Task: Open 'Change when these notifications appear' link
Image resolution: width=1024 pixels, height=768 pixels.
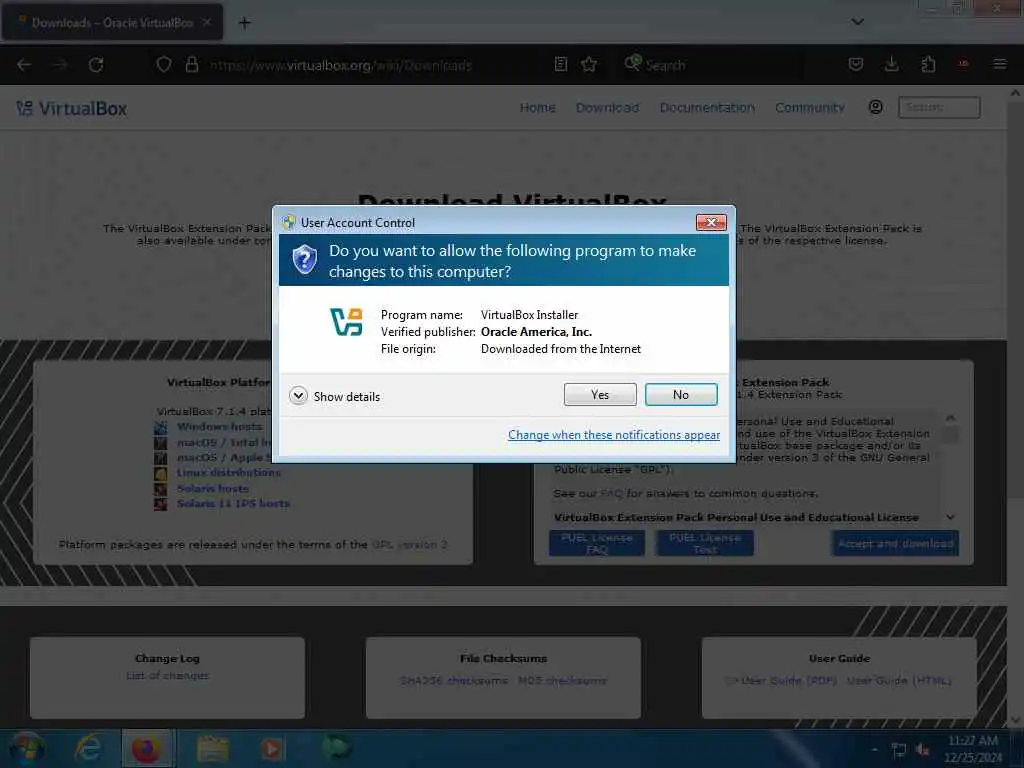Action: pyautogui.click(x=614, y=435)
